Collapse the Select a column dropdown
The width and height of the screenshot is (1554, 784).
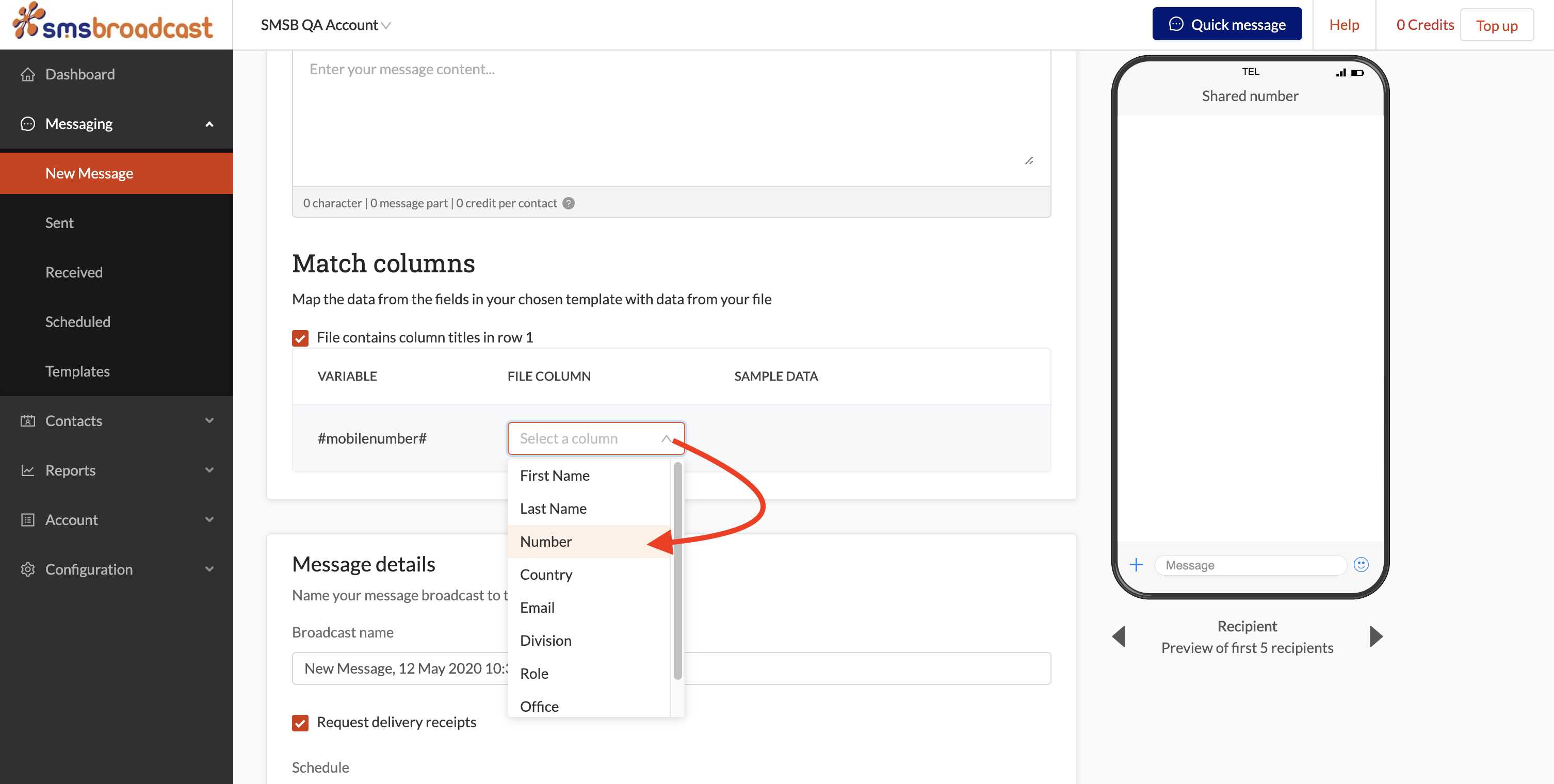click(x=666, y=438)
